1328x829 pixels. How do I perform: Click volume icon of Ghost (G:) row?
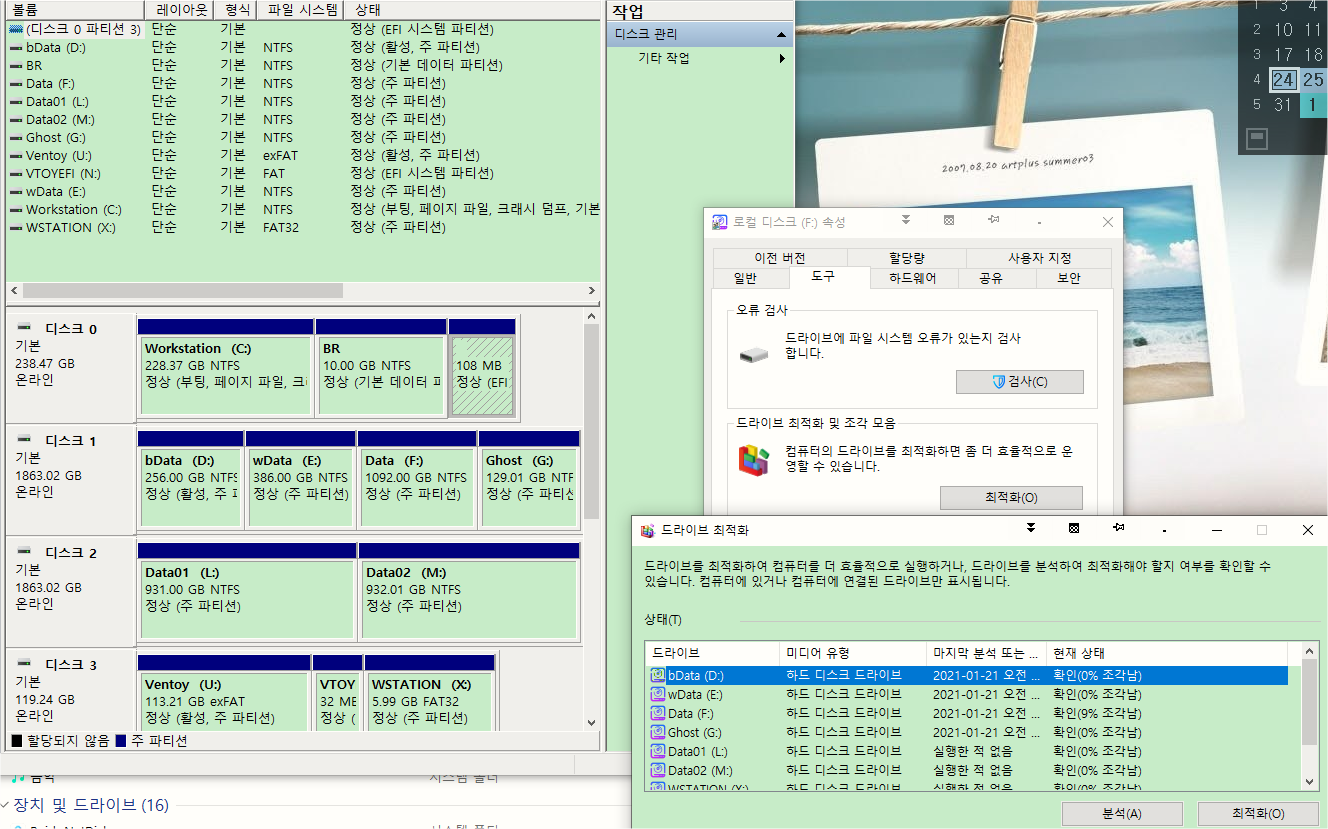coord(15,137)
